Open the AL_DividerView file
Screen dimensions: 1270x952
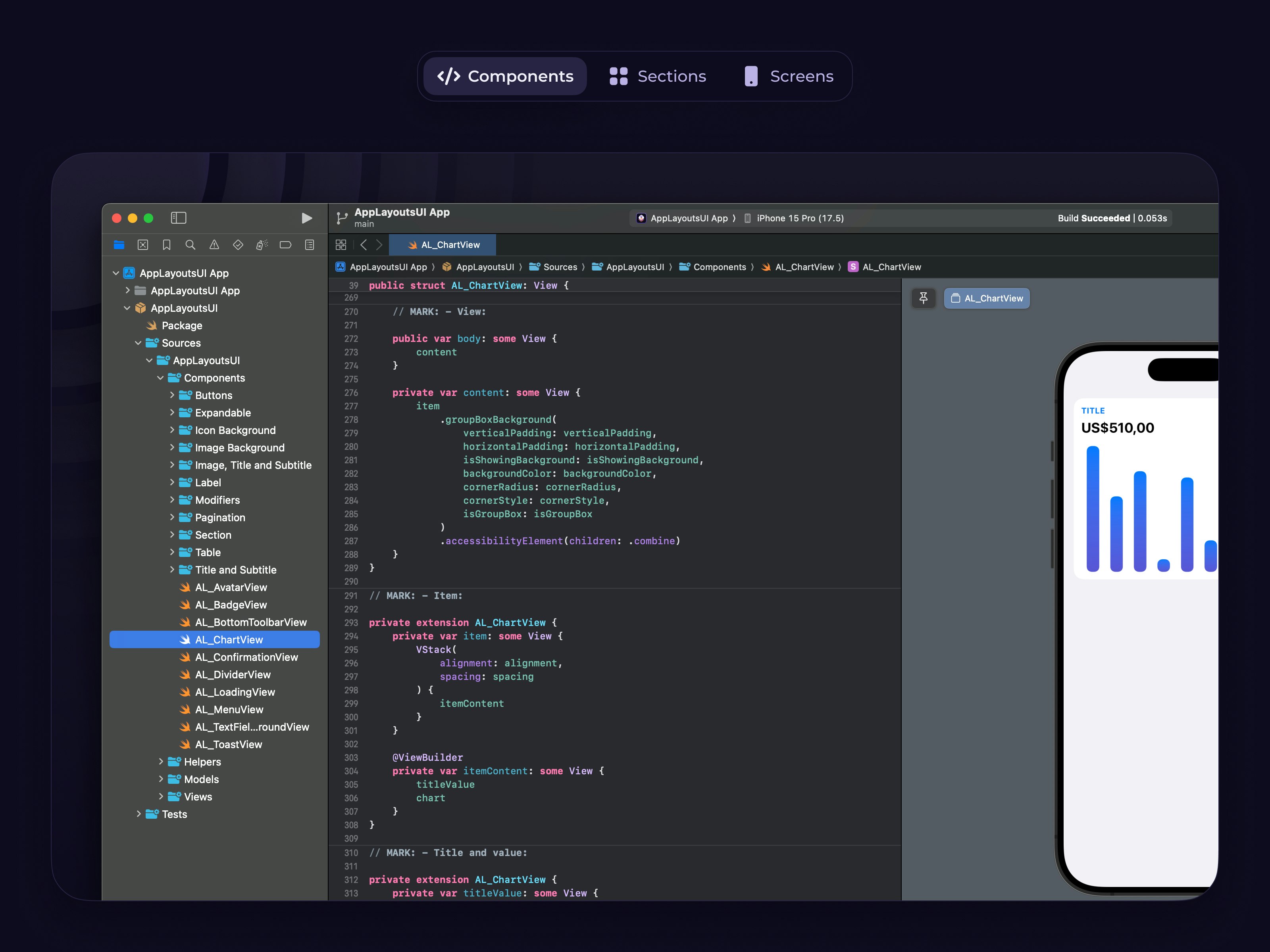pyautogui.click(x=225, y=675)
